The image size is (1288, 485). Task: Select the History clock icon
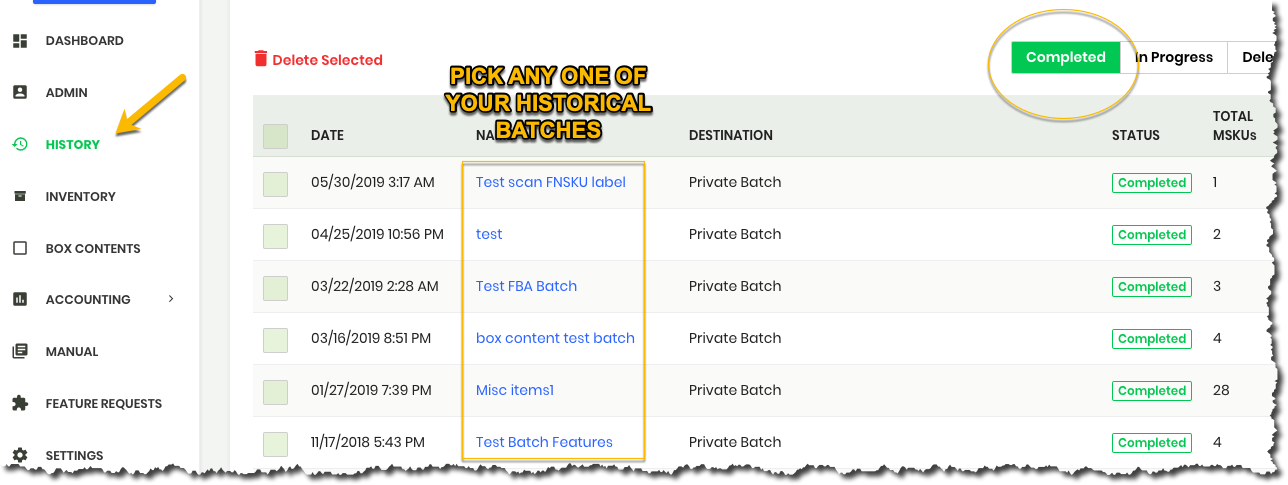click(19, 144)
